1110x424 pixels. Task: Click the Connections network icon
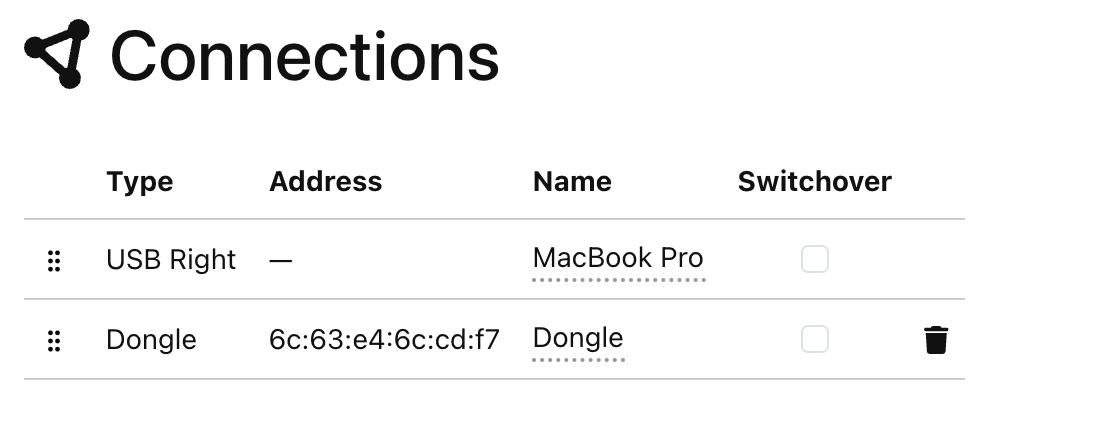point(57,54)
